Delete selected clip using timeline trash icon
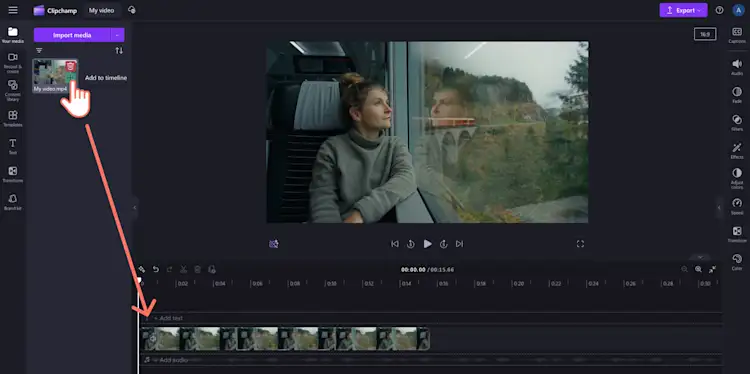 198,269
